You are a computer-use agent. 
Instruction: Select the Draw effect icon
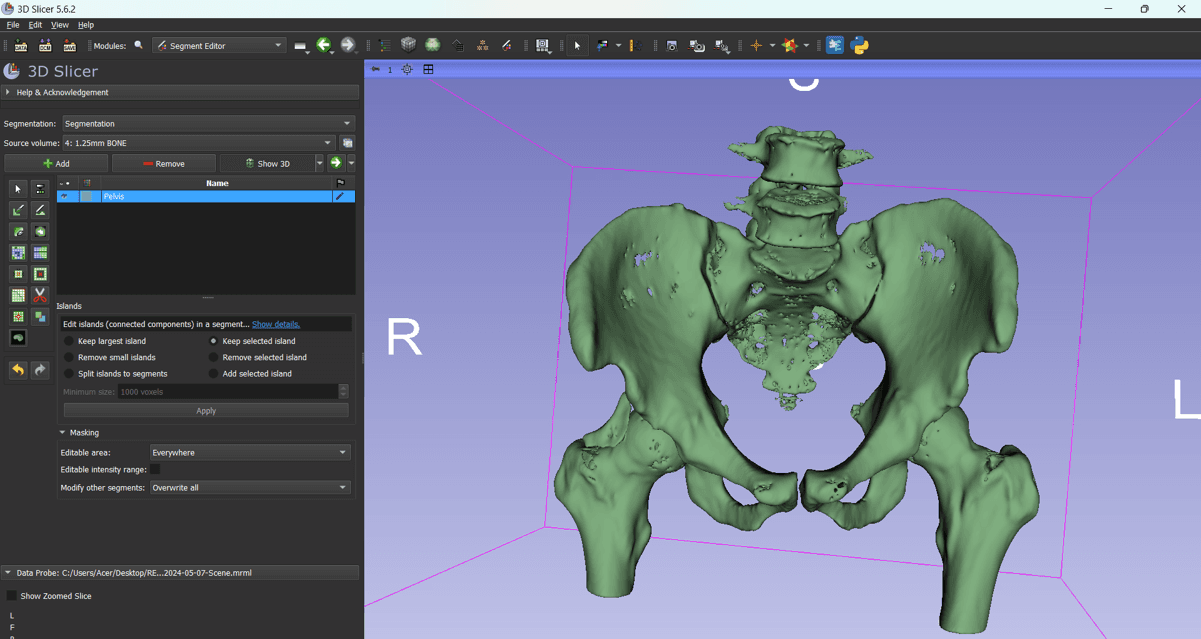[40, 210]
